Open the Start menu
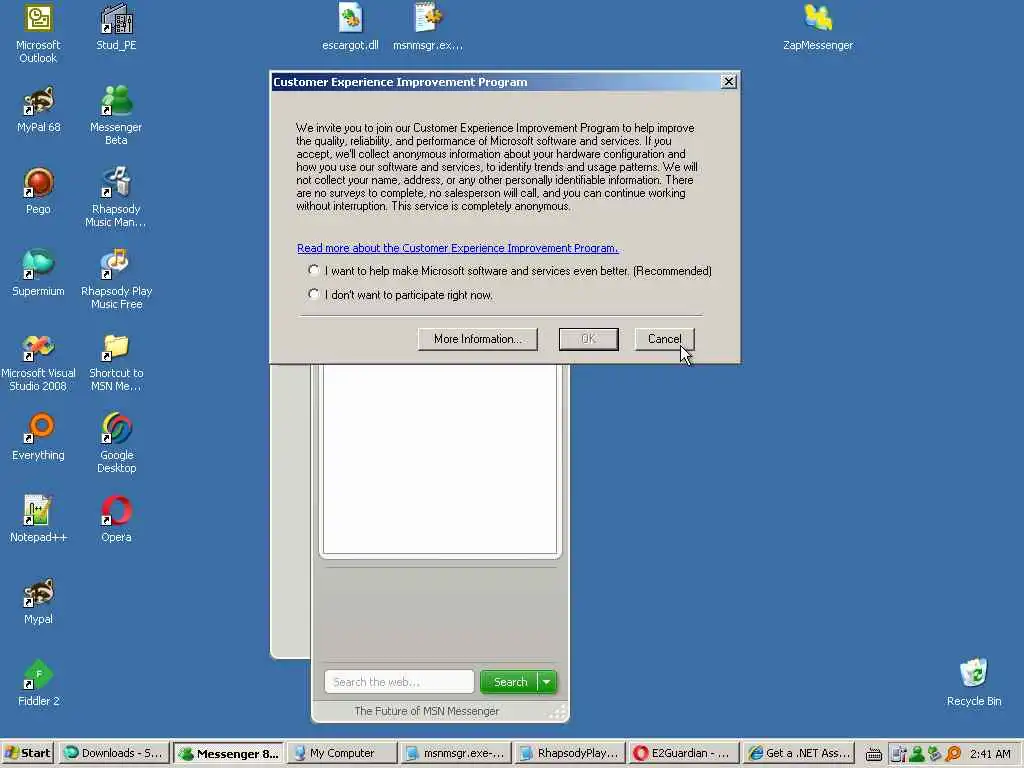This screenshot has width=1024, height=768. click(28, 753)
